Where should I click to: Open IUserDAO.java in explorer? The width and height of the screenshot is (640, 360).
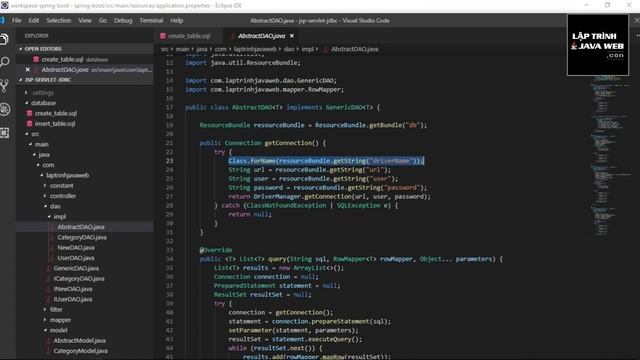click(73, 299)
